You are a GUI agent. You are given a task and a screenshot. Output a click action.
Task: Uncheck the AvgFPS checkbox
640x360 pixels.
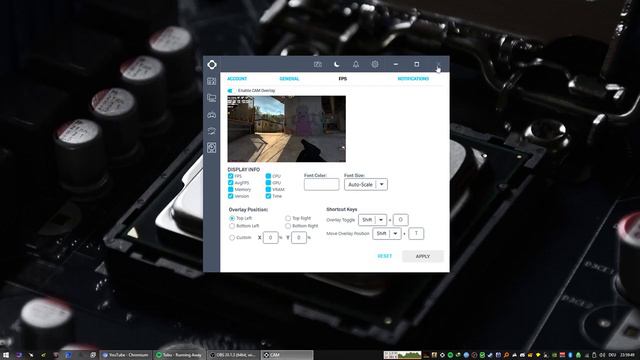point(231,183)
